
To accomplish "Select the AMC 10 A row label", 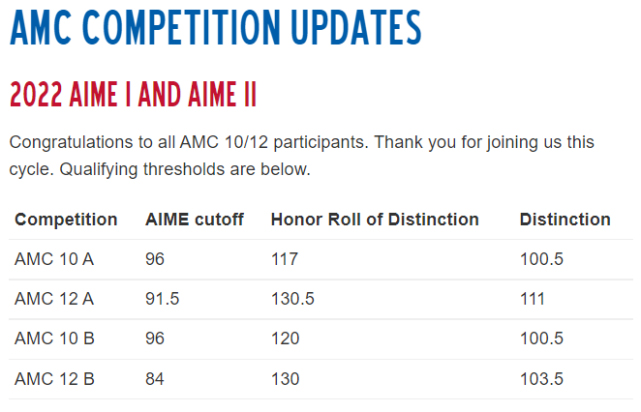I will (x=54, y=259).
